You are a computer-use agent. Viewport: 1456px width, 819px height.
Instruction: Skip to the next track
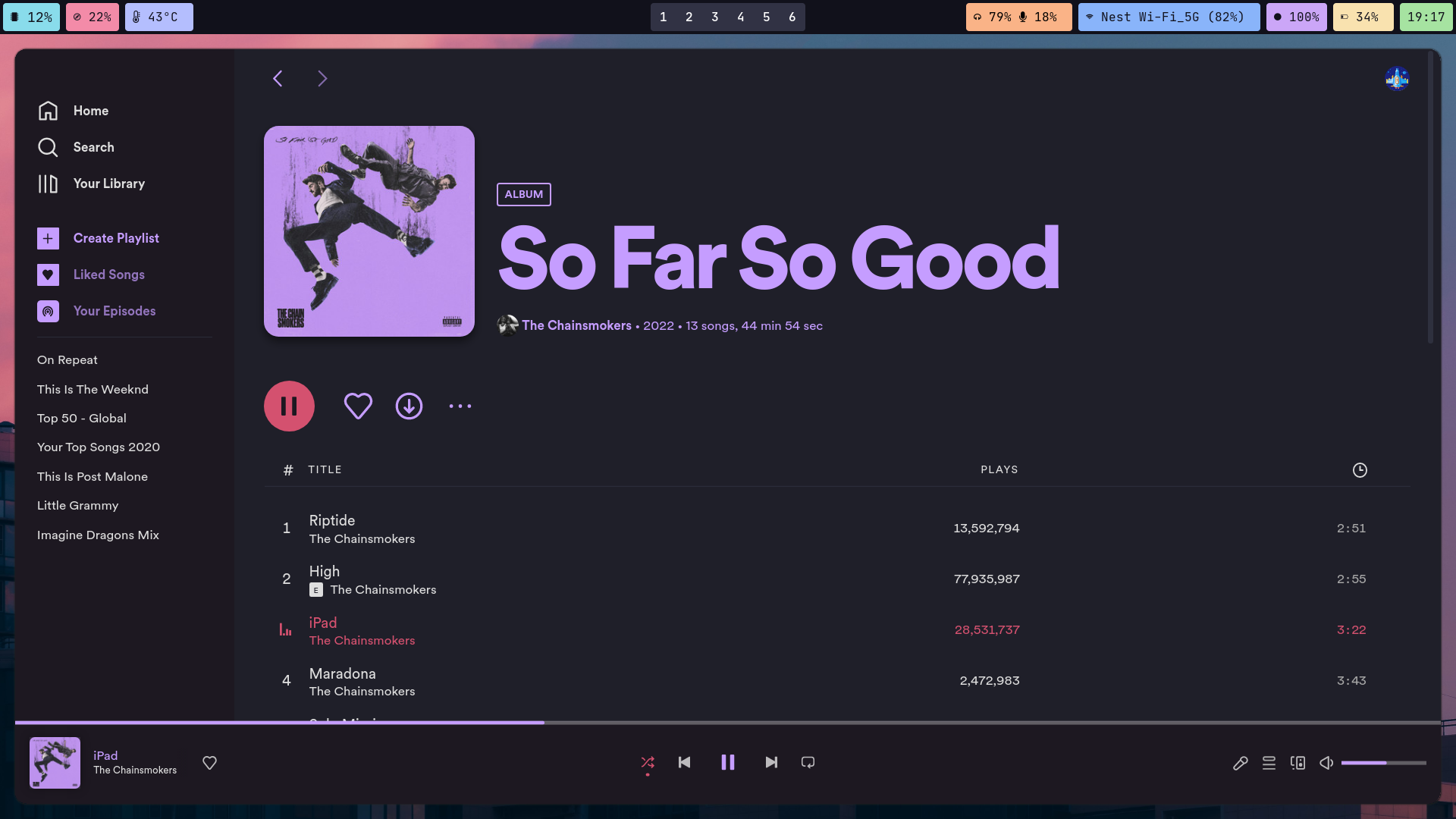pos(771,762)
